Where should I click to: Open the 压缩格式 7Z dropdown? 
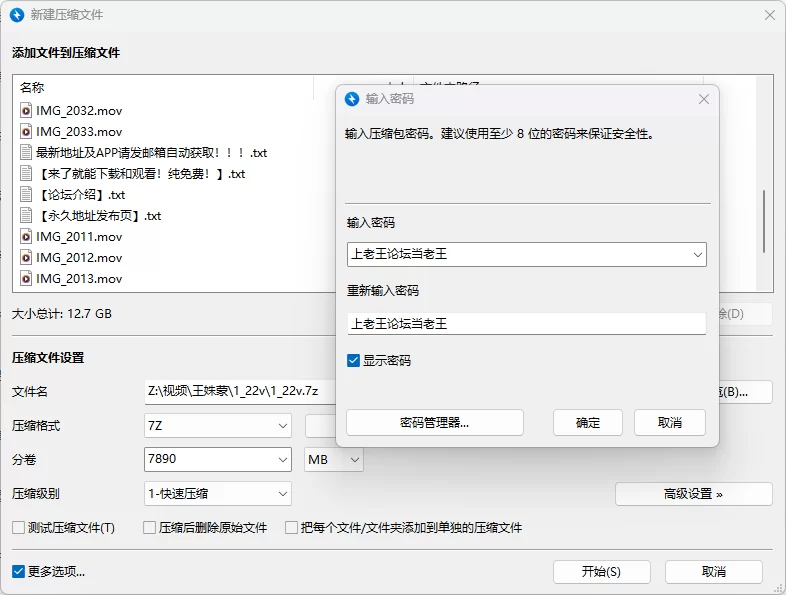282,426
